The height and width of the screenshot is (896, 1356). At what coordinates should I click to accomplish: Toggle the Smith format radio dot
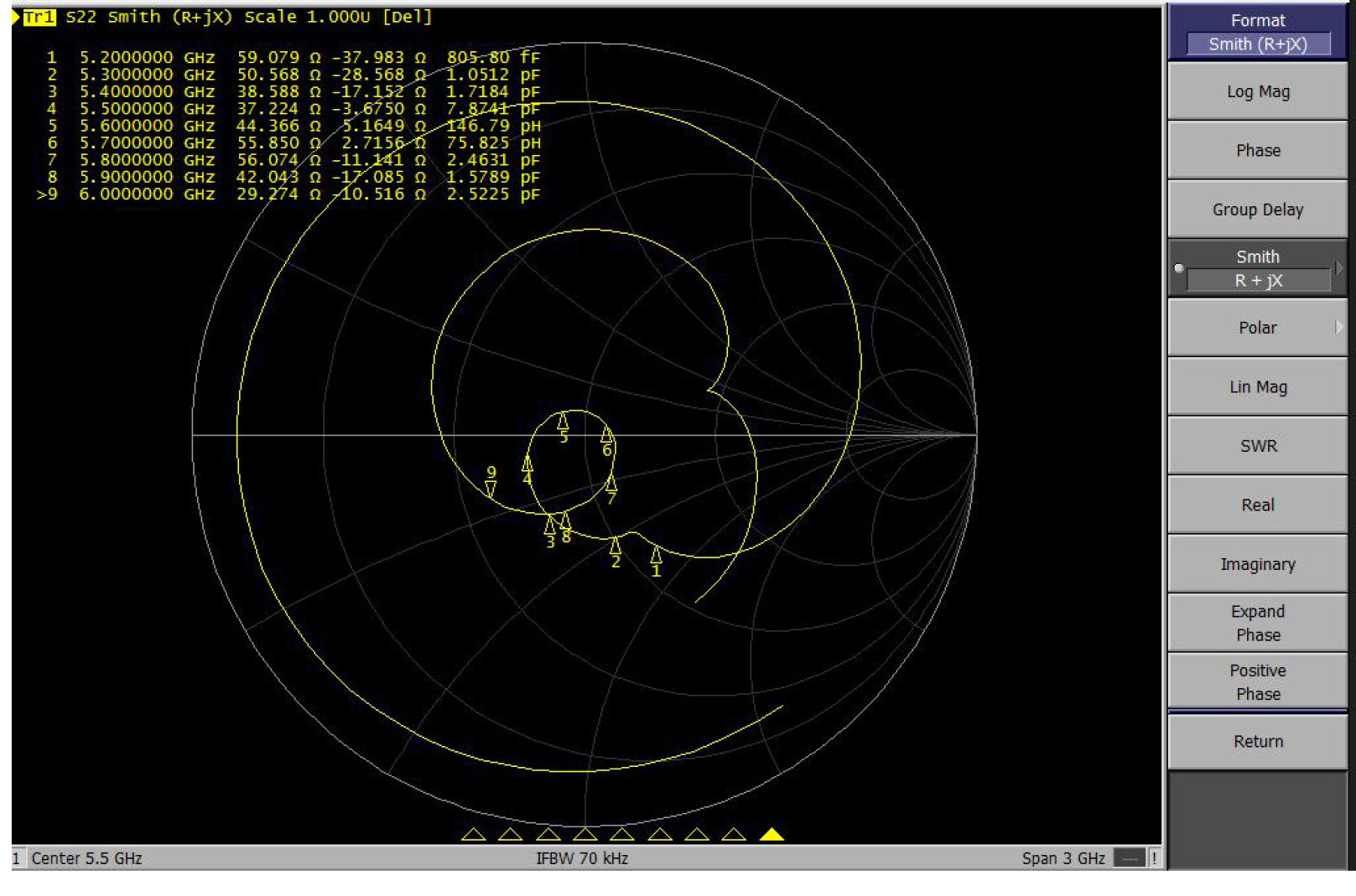click(1179, 268)
